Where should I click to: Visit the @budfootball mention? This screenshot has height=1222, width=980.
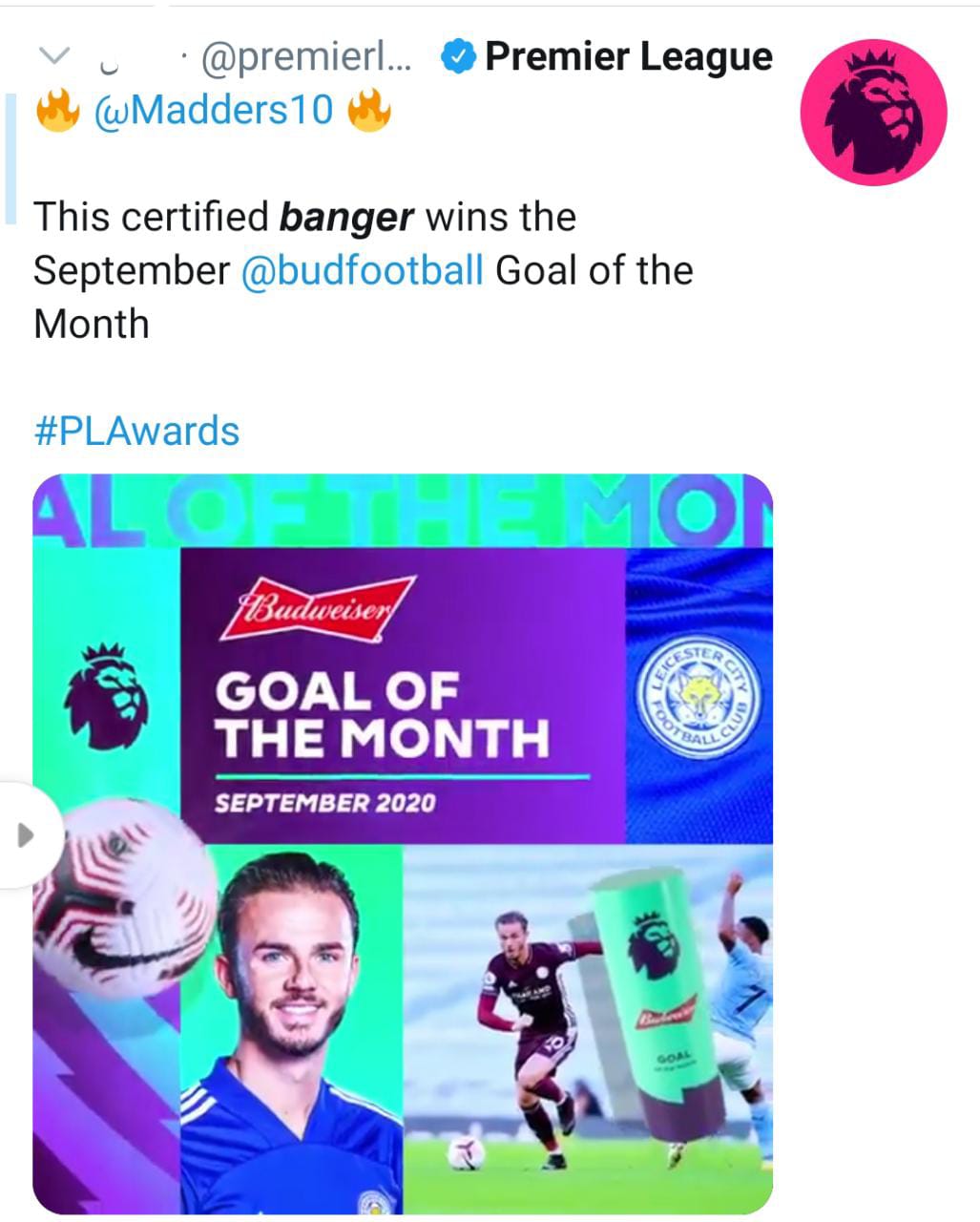pyautogui.click(x=363, y=270)
